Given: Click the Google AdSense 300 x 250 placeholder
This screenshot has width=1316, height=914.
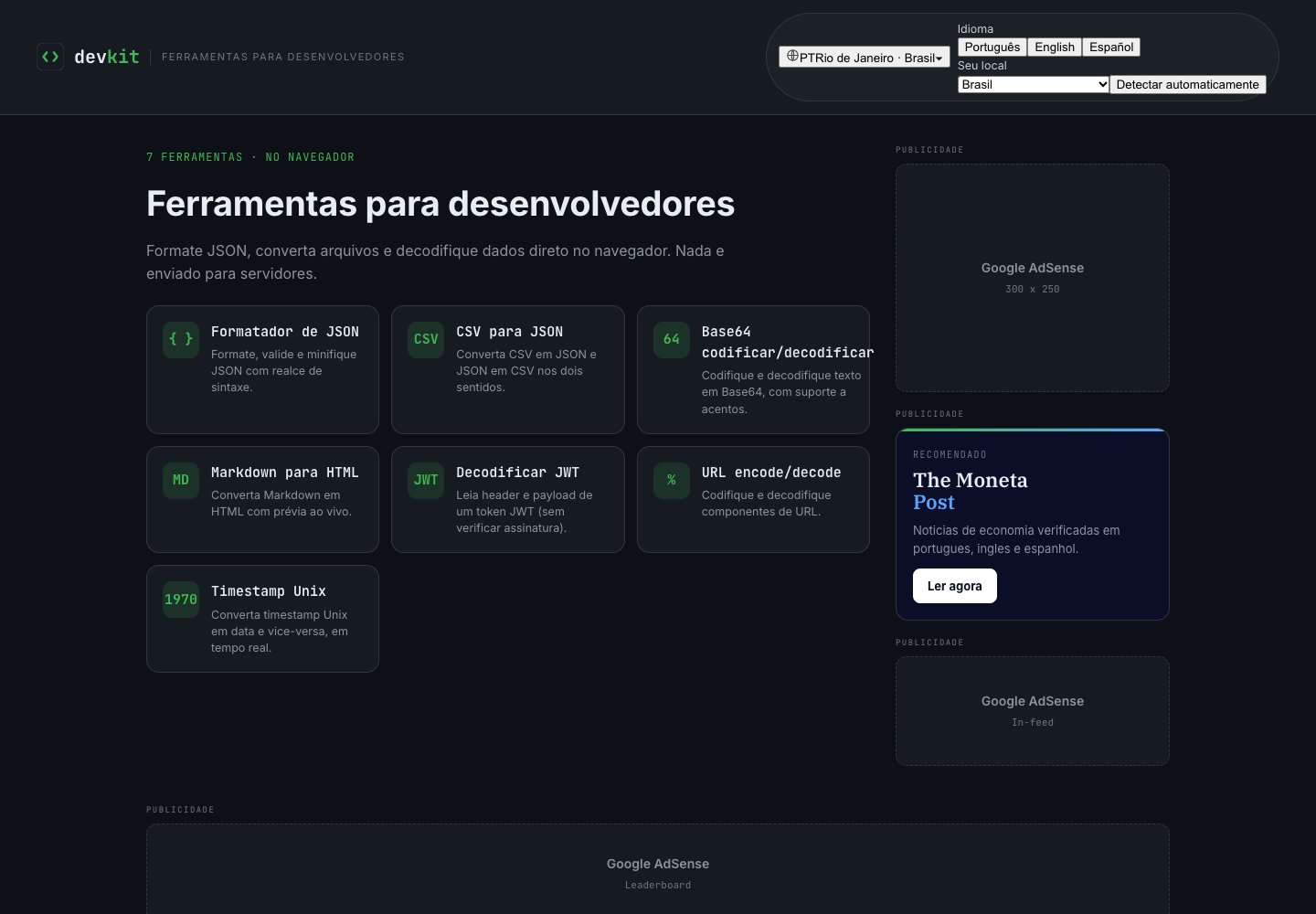Looking at the screenshot, I should coord(1033,278).
